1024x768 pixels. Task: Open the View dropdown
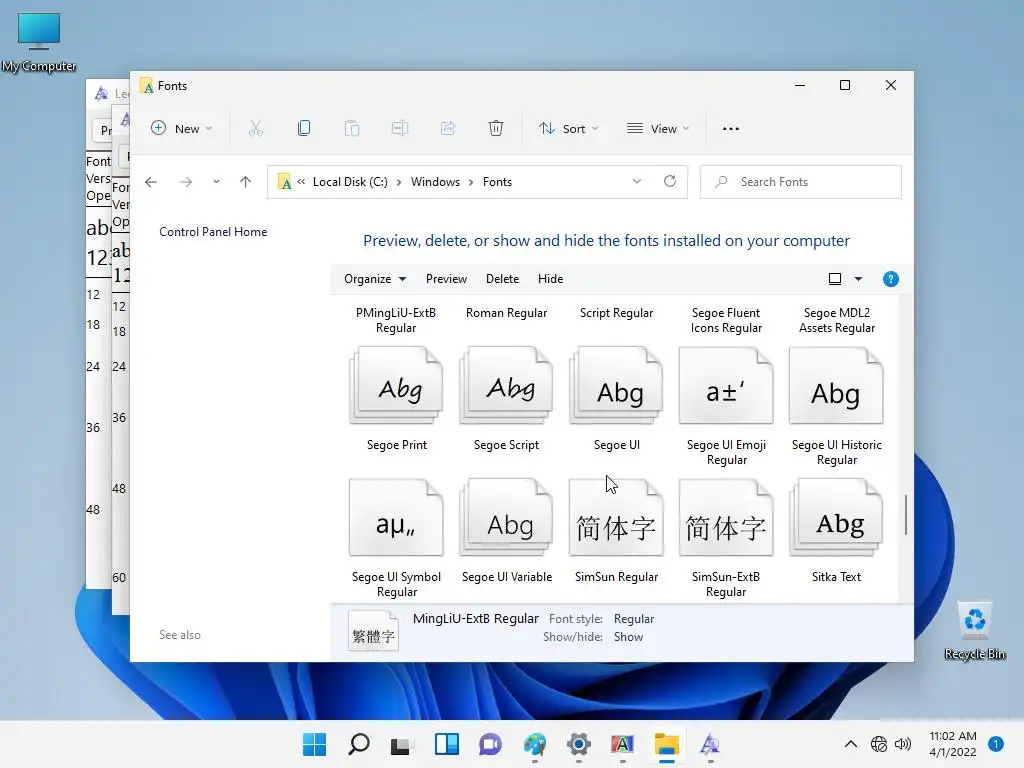click(658, 129)
